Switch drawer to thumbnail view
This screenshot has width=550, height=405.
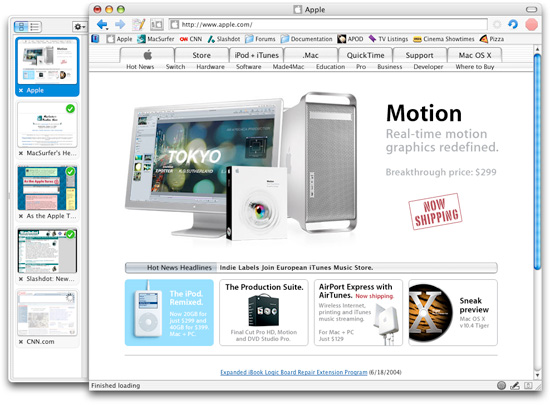click(21, 27)
